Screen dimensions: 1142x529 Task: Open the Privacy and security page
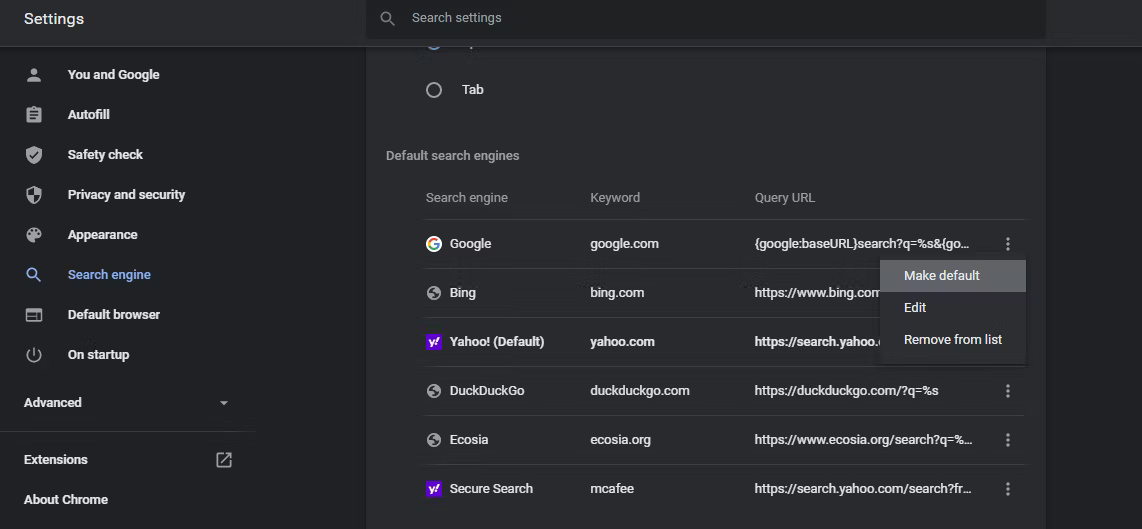pyautogui.click(x=126, y=195)
